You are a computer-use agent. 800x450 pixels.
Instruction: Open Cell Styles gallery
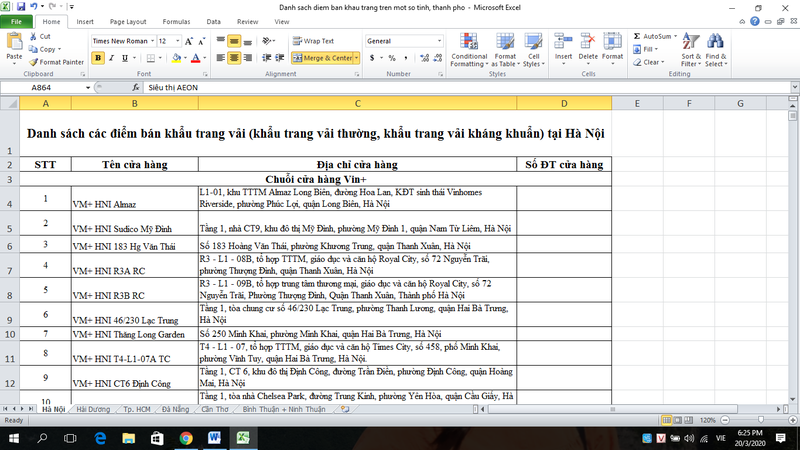pyautogui.click(x=534, y=49)
